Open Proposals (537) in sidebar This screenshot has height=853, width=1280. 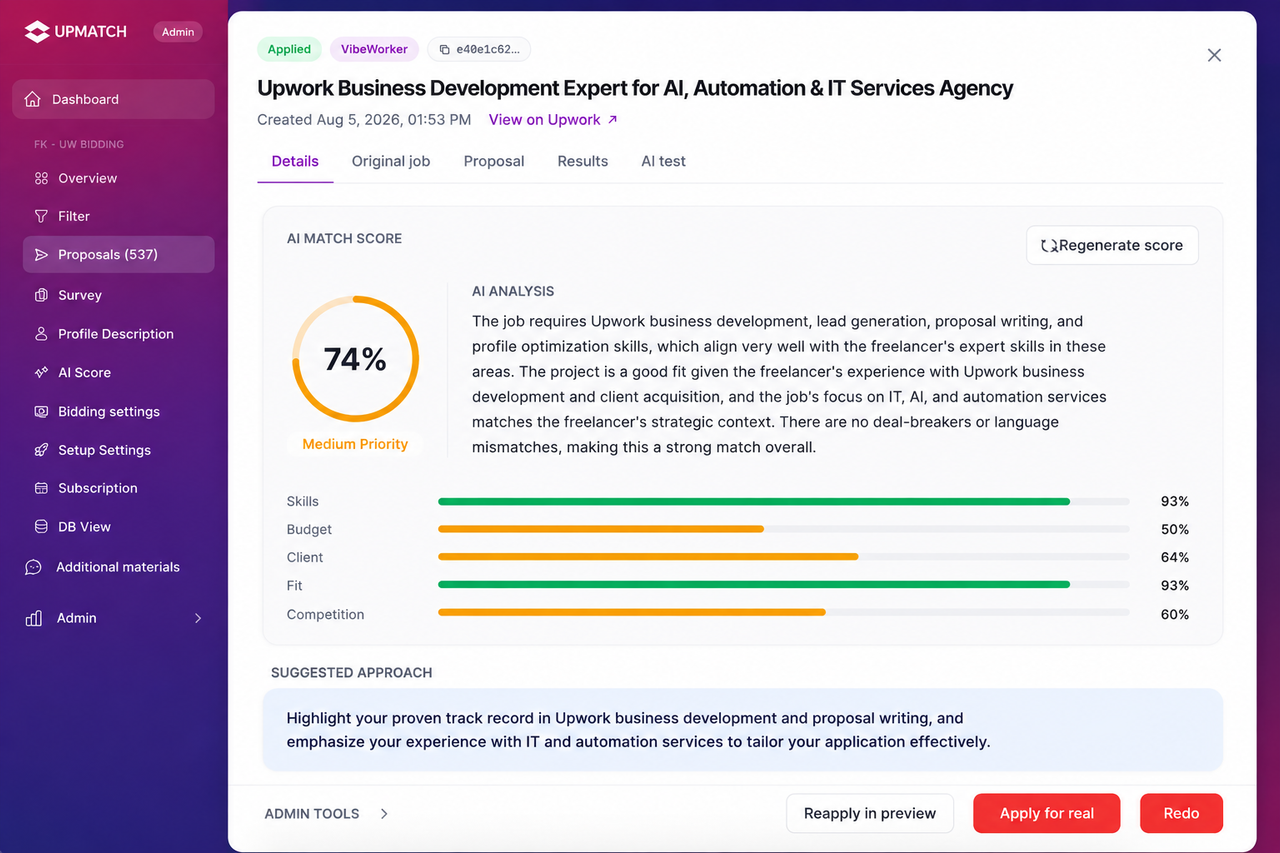click(x=119, y=254)
